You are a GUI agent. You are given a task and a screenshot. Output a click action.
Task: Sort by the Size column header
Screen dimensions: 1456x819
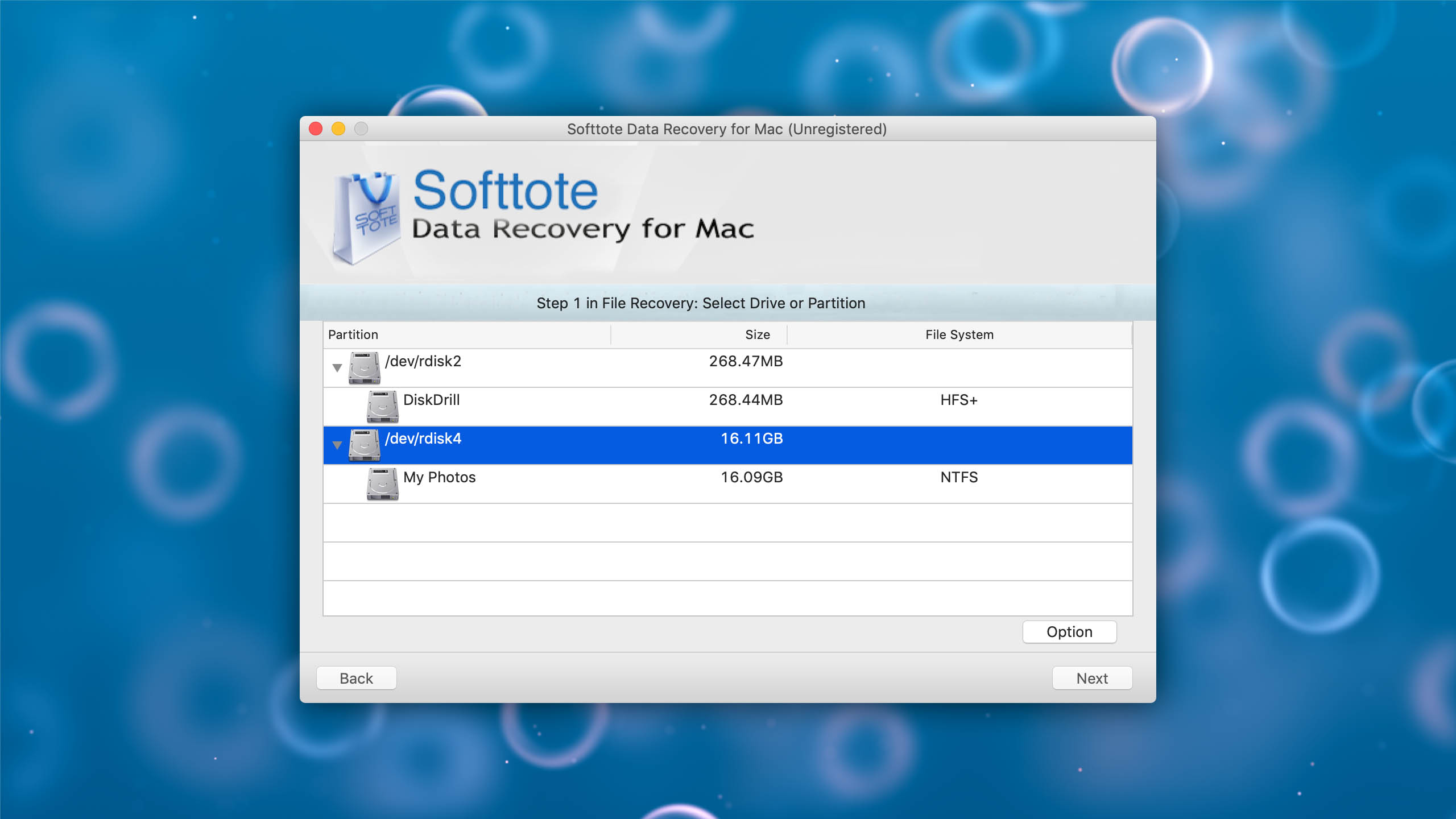pos(699,334)
